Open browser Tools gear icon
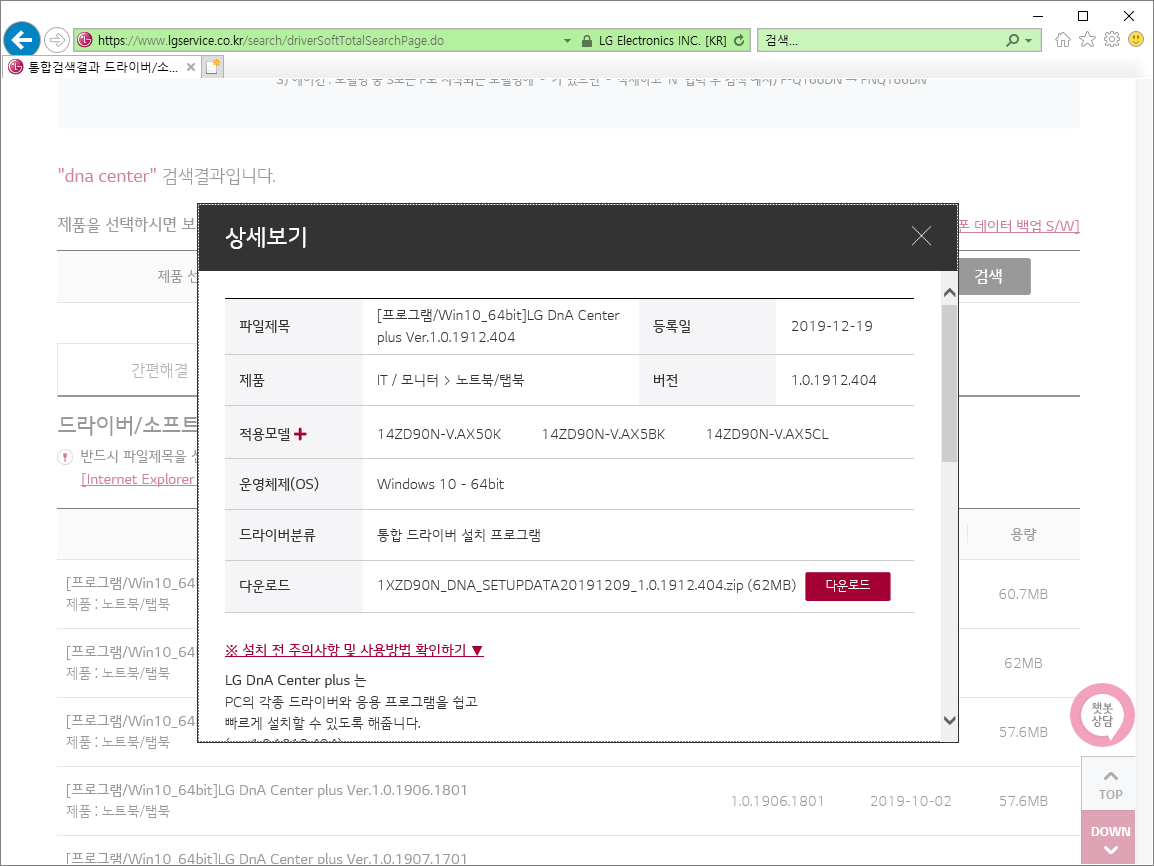Screen dimensions: 1154x866 [x=1112, y=40]
